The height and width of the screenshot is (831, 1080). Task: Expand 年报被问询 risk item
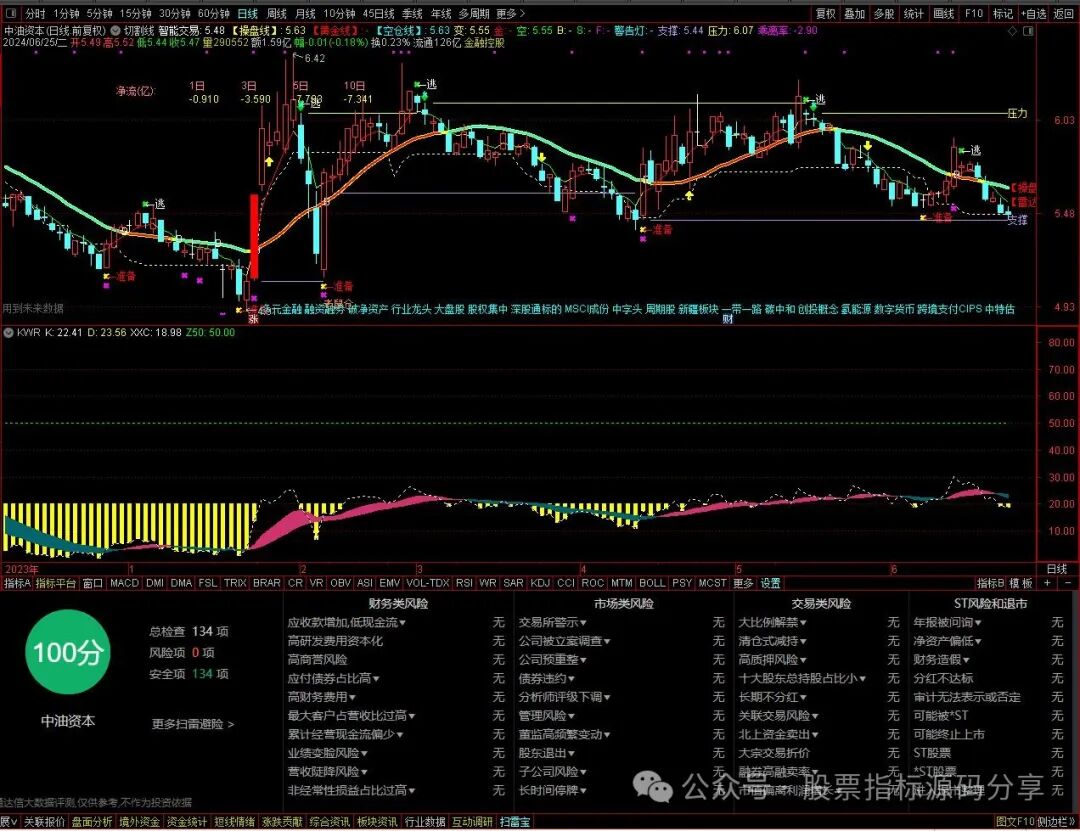click(948, 622)
